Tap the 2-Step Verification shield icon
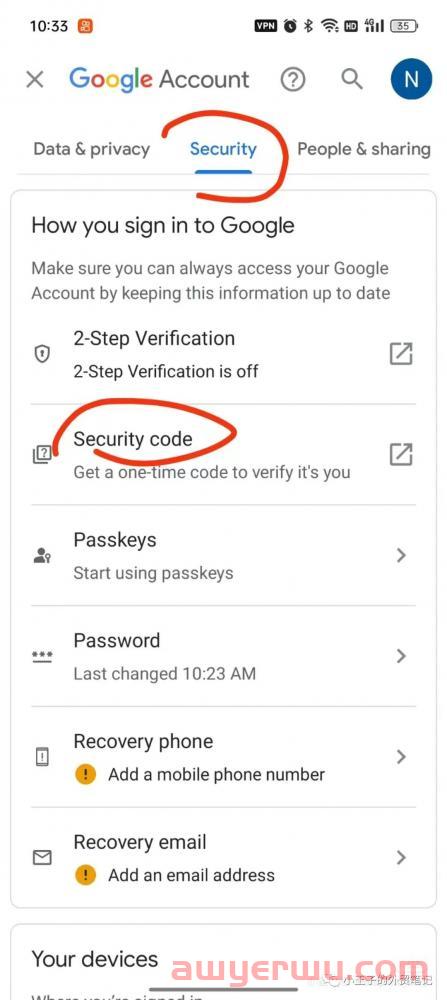This screenshot has width=447, height=1000. [42, 354]
